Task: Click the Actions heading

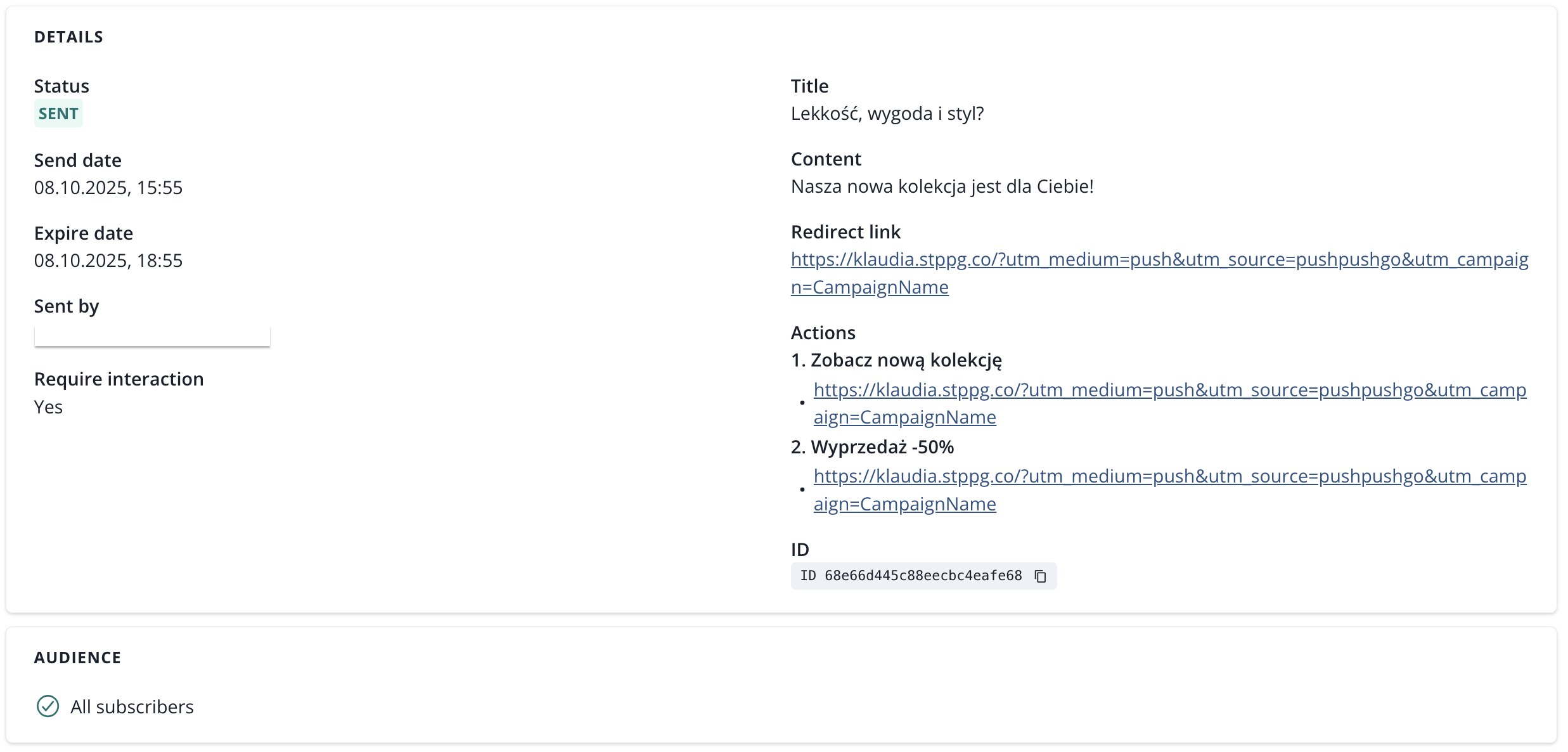Action: 823,333
